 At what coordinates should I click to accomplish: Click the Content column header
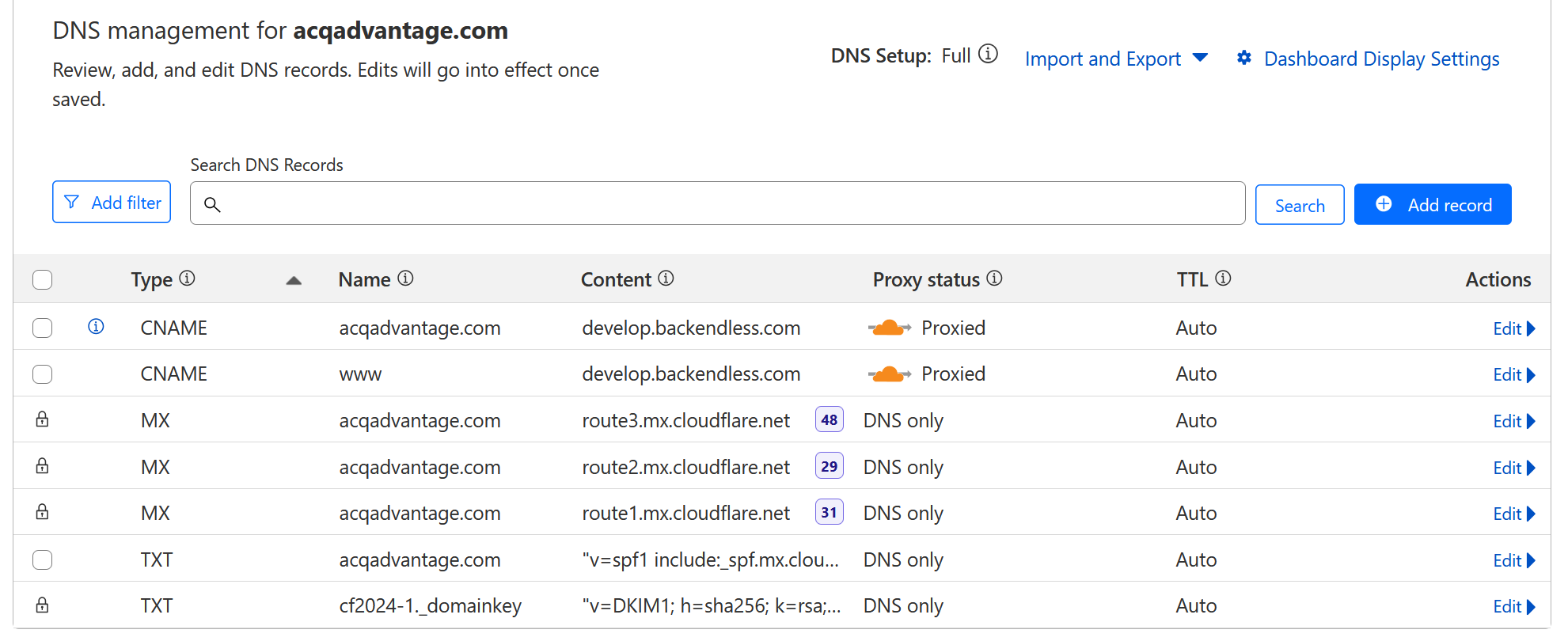point(616,279)
